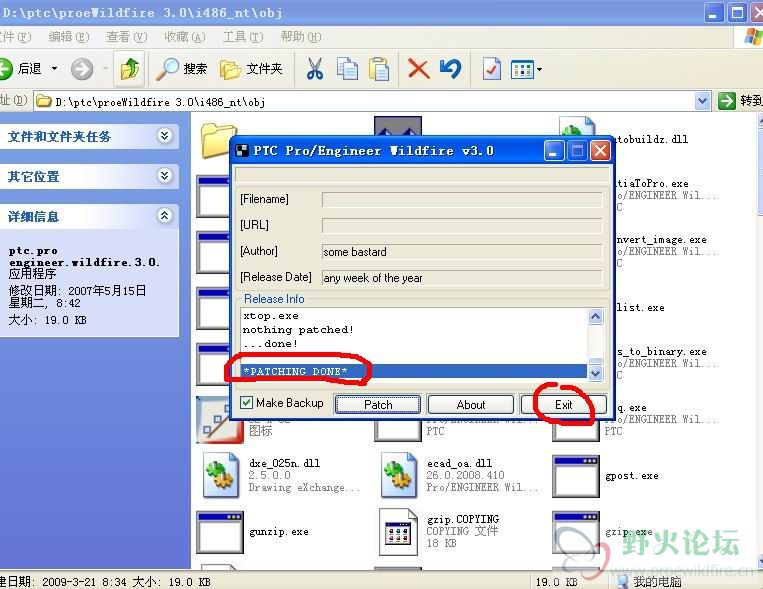Select the folder icon in file list
The height and width of the screenshot is (589, 763).
click(216, 140)
